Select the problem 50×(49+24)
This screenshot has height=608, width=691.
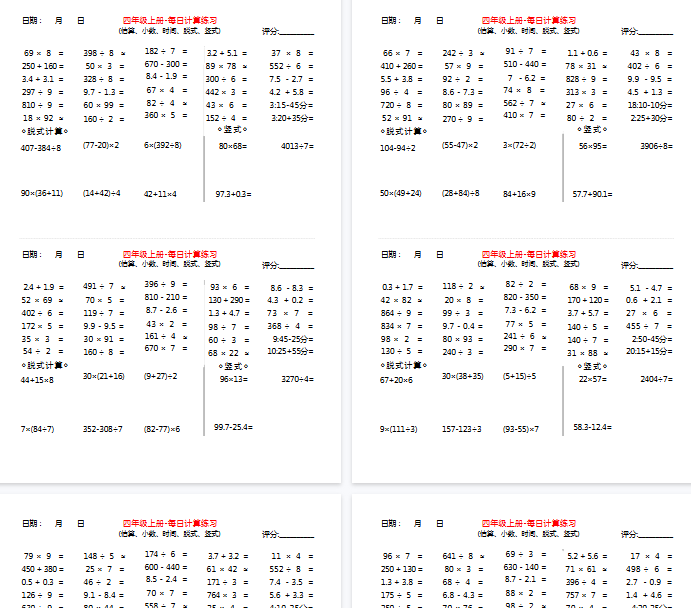400,193
